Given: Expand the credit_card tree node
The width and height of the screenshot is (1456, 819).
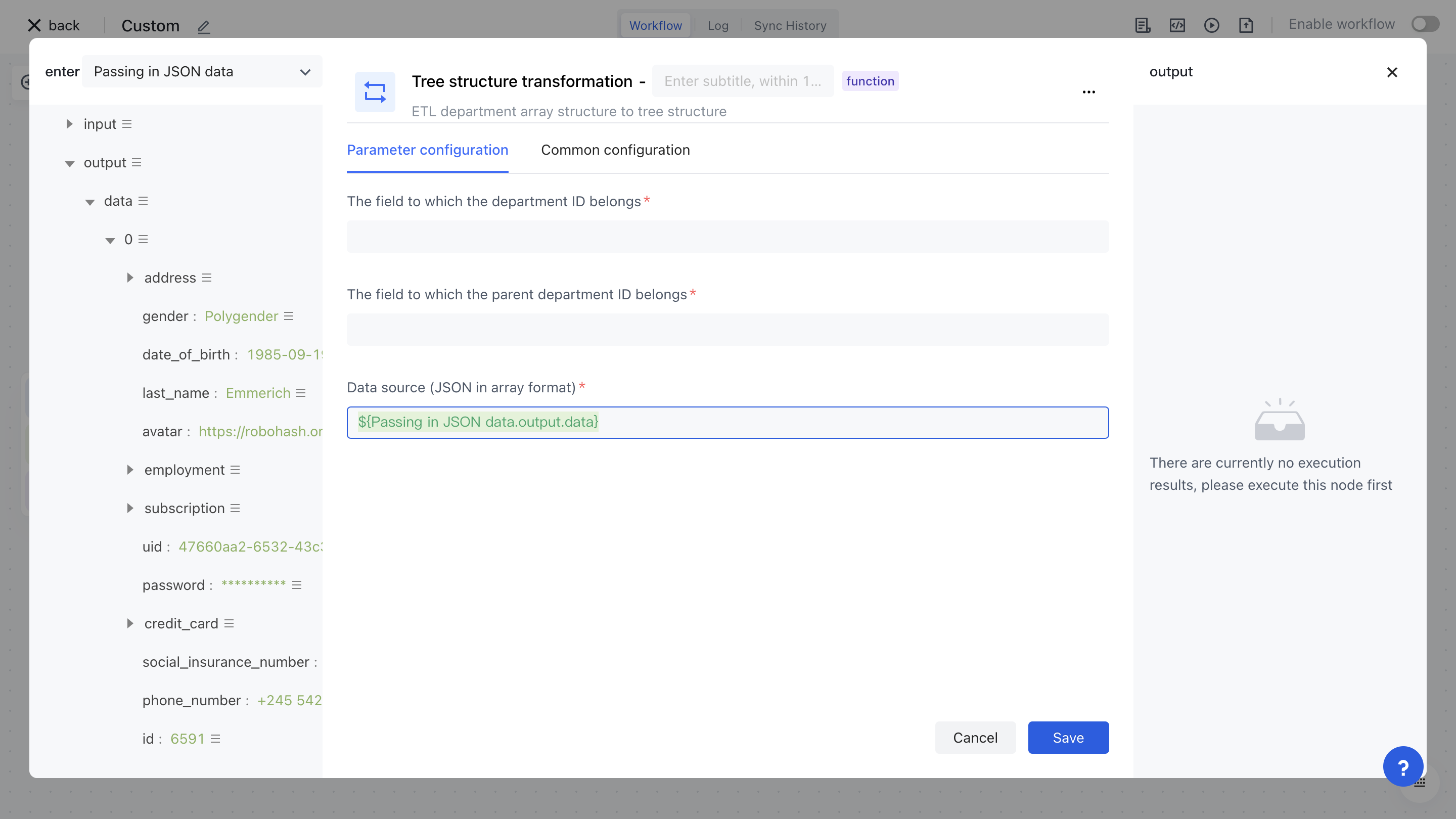Looking at the screenshot, I should pos(130,623).
